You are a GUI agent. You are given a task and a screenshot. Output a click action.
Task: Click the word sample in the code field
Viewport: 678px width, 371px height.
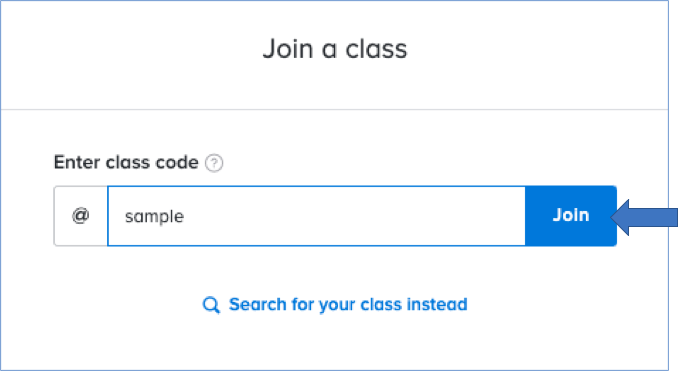pos(154,216)
